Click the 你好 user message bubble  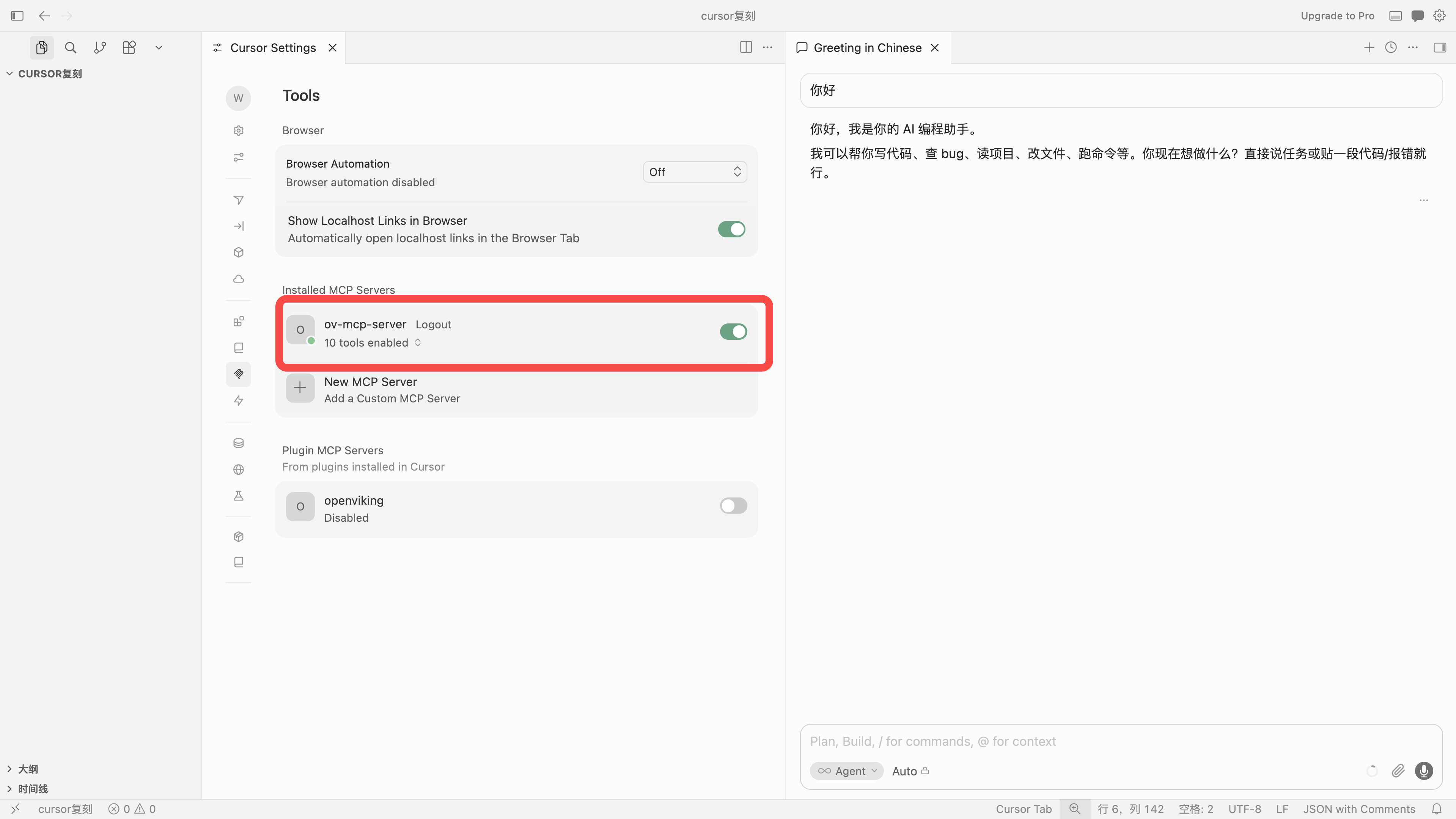[1121, 90]
